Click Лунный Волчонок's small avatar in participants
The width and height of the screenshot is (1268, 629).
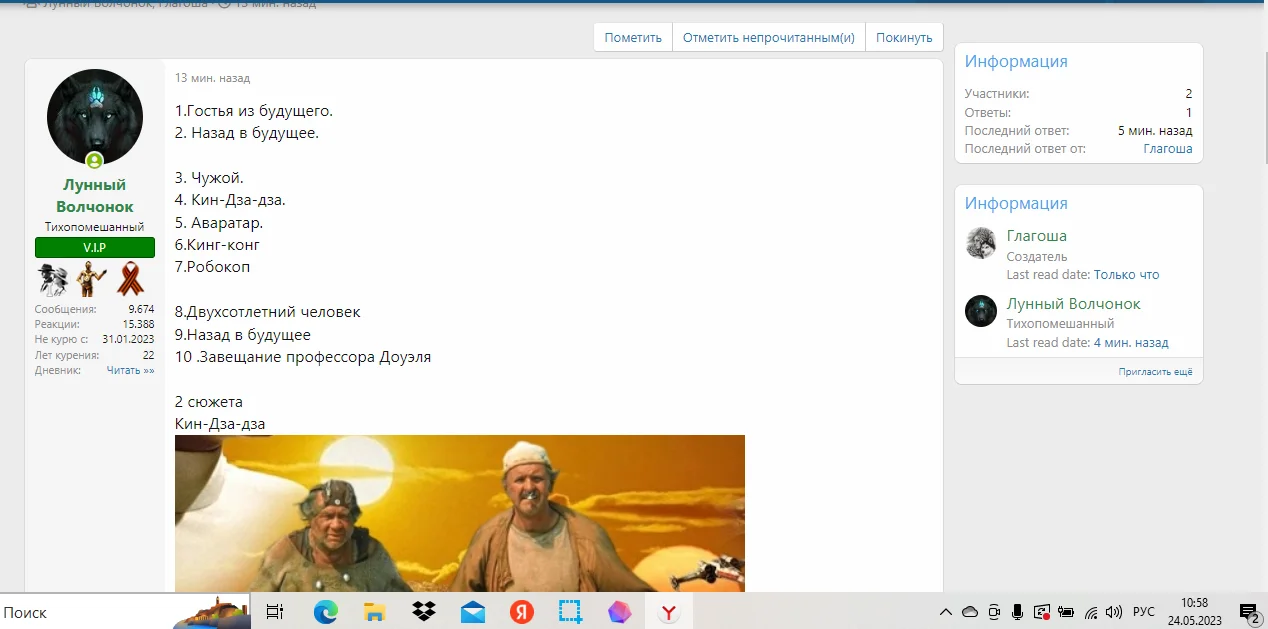click(x=981, y=311)
